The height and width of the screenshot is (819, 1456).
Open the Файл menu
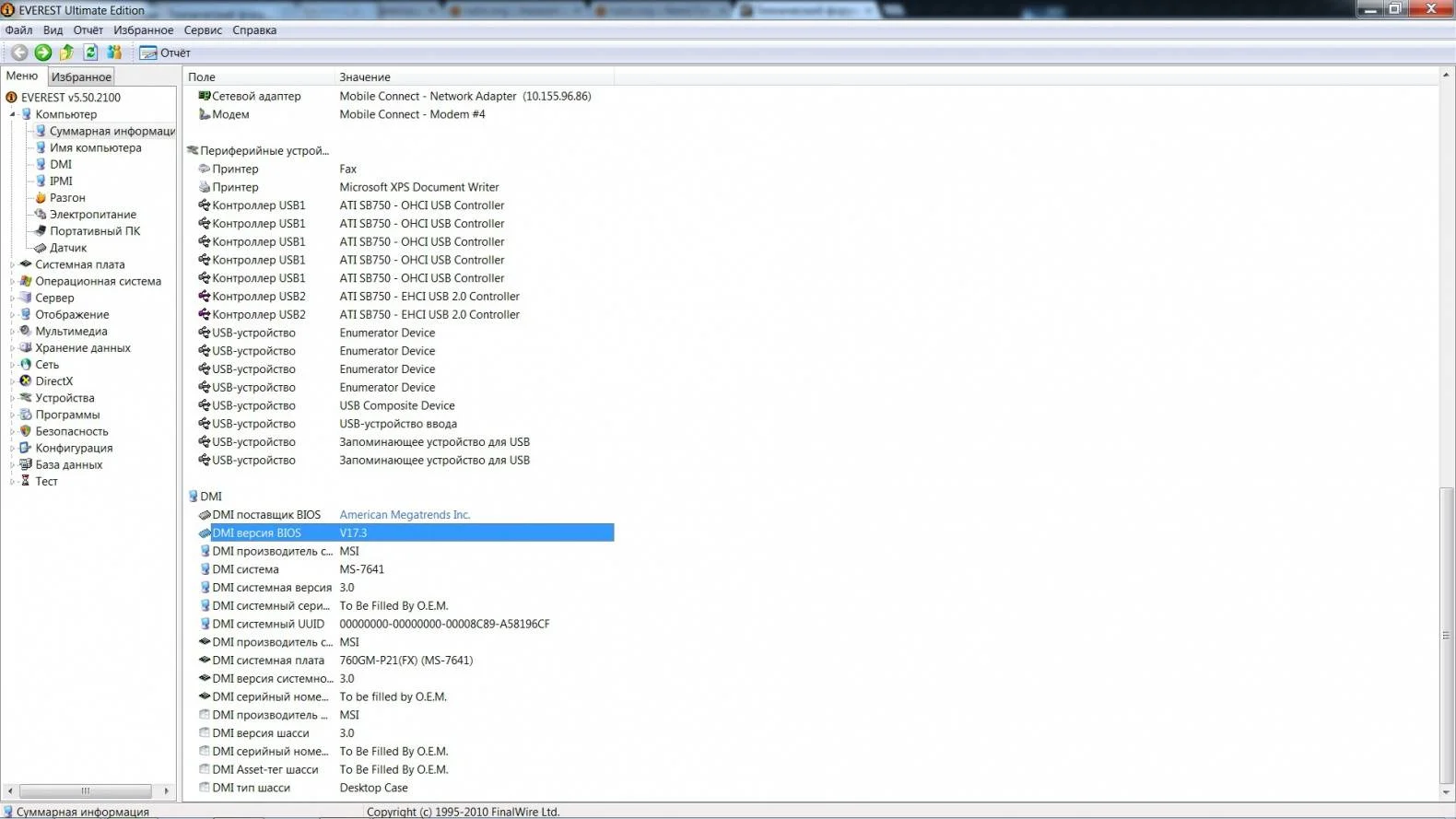[18, 30]
